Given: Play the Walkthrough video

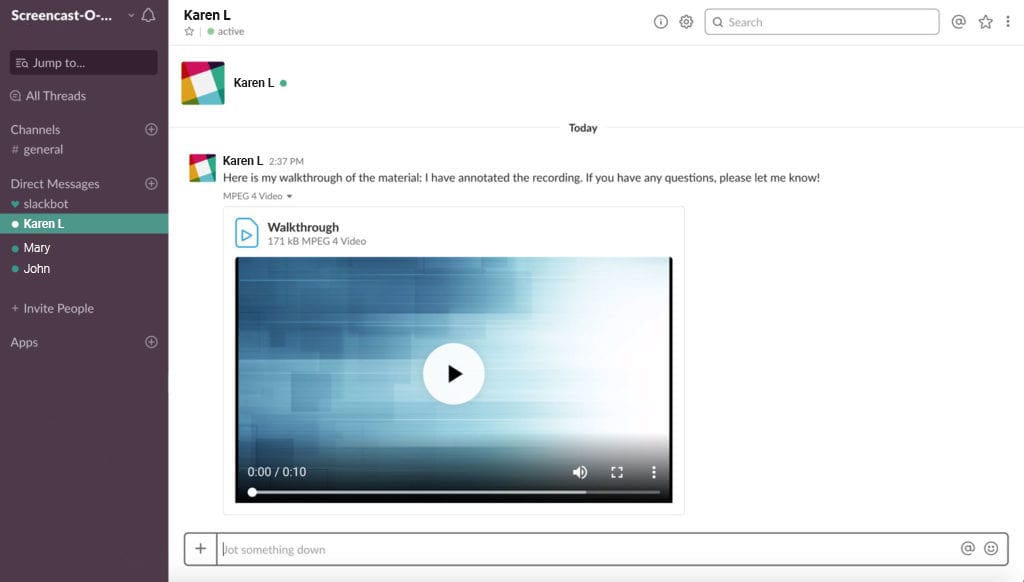Looking at the screenshot, I should (x=454, y=374).
